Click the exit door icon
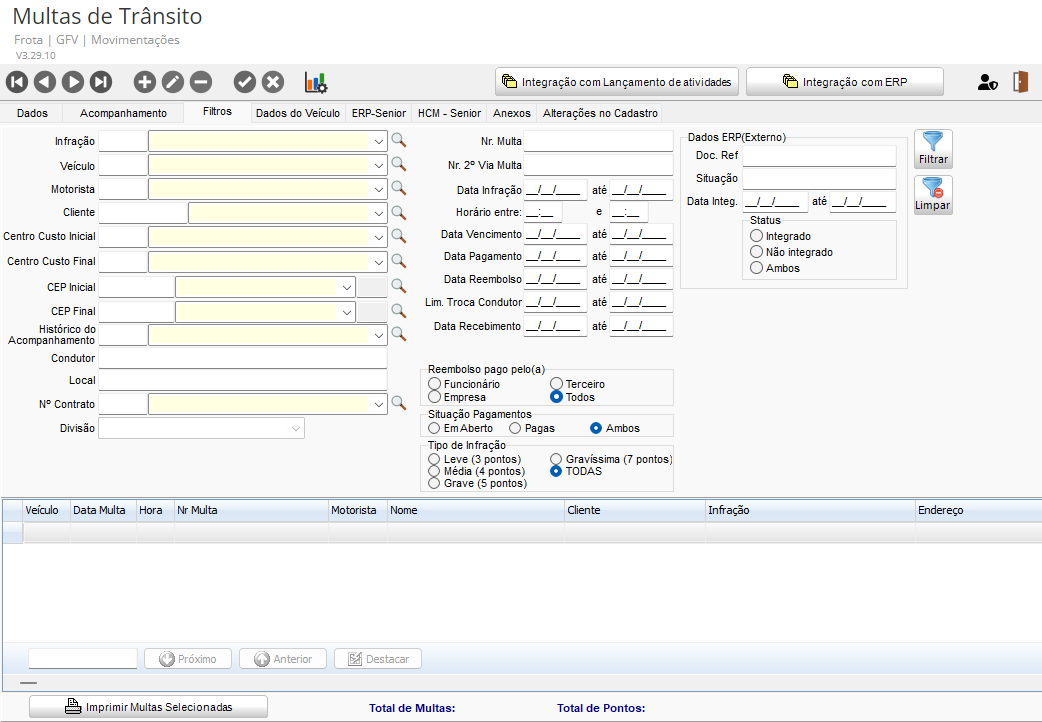The height and width of the screenshot is (722, 1042). click(1020, 82)
